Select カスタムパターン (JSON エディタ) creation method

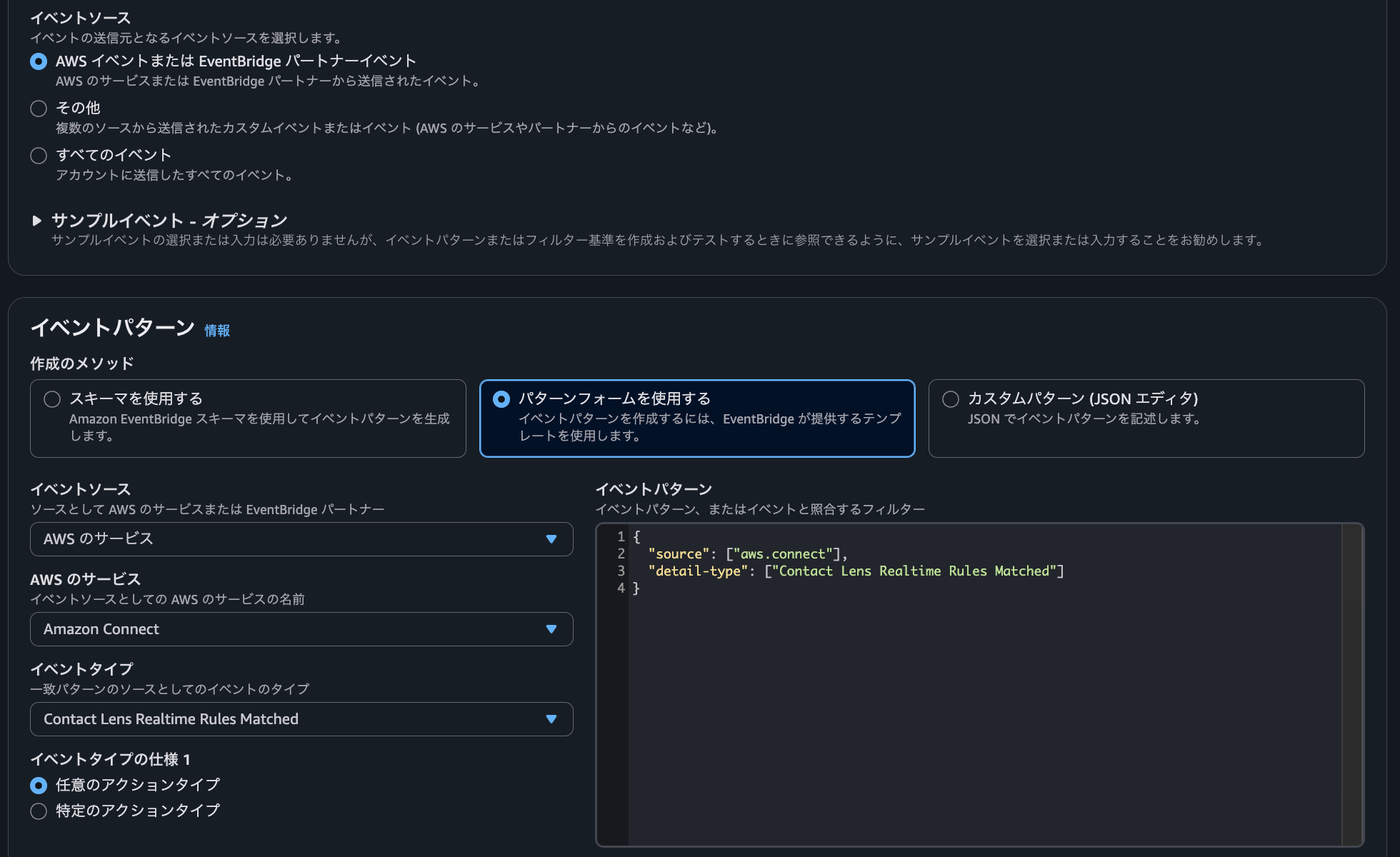950,399
